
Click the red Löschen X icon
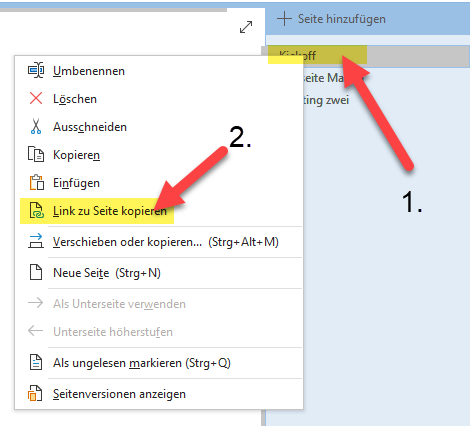pyautogui.click(x=36, y=99)
